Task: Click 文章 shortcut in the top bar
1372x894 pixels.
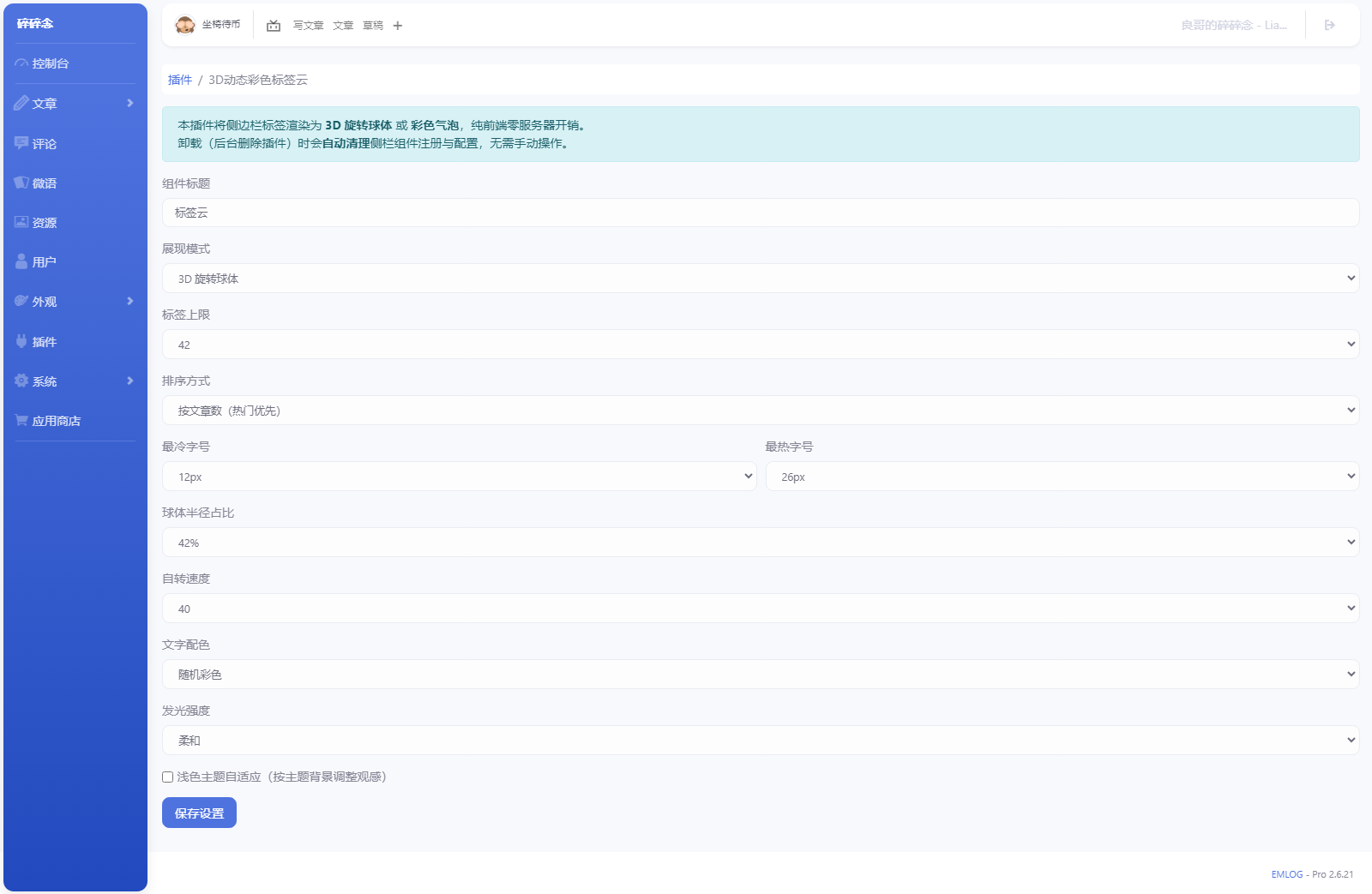Action: (343, 26)
